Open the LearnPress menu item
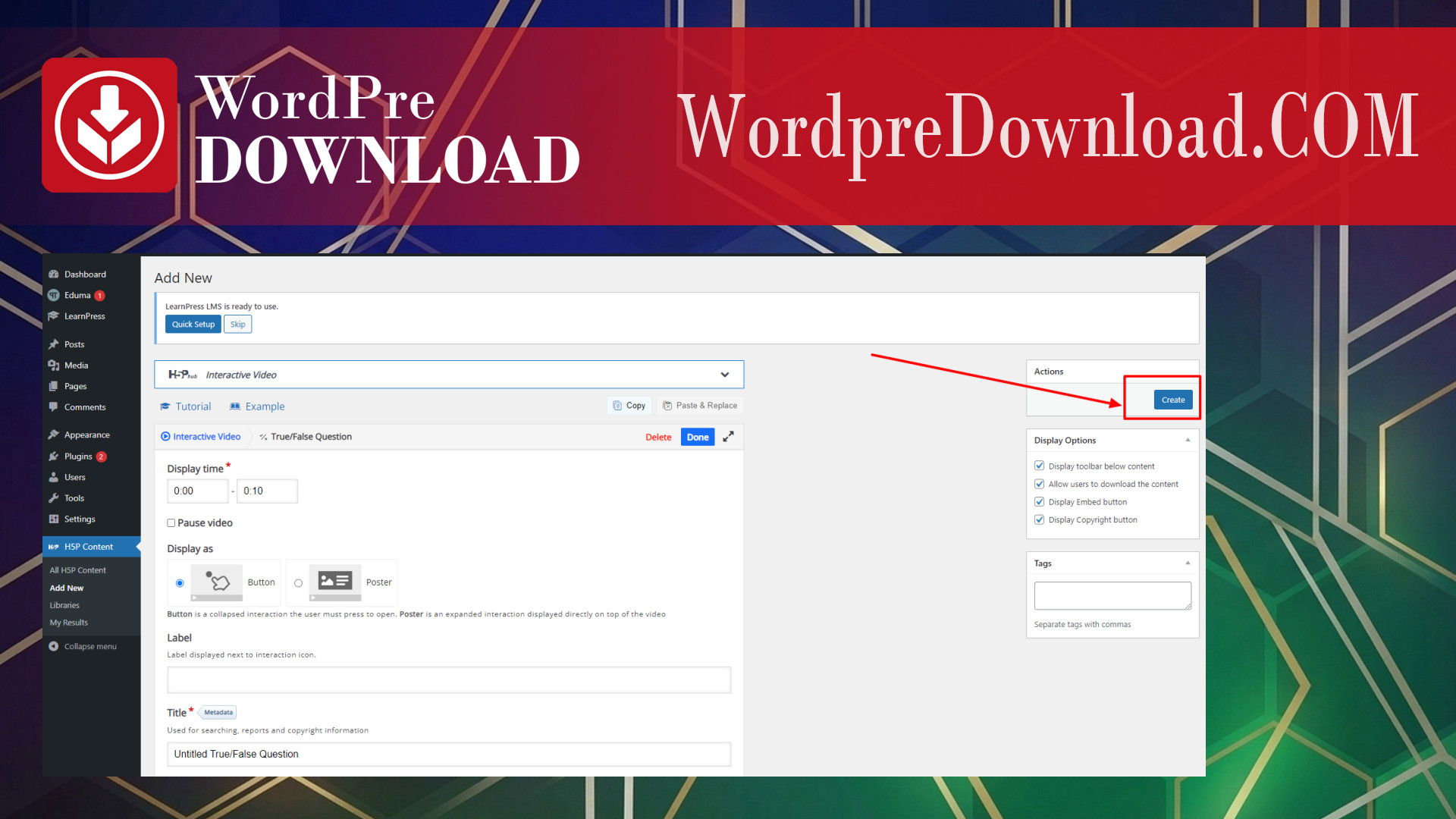Image resolution: width=1456 pixels, height=819 pixels. tap(84, 316)
